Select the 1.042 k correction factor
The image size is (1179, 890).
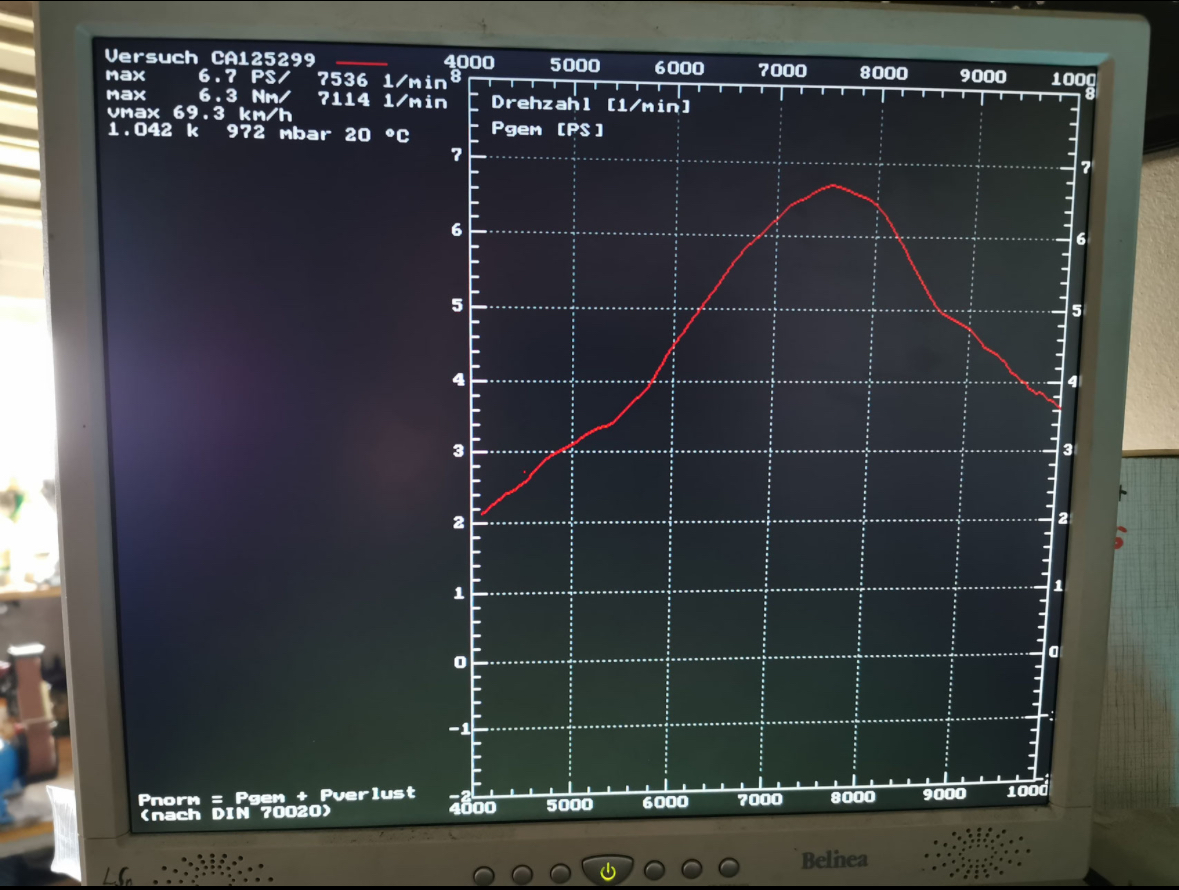(x=153, y=130)
